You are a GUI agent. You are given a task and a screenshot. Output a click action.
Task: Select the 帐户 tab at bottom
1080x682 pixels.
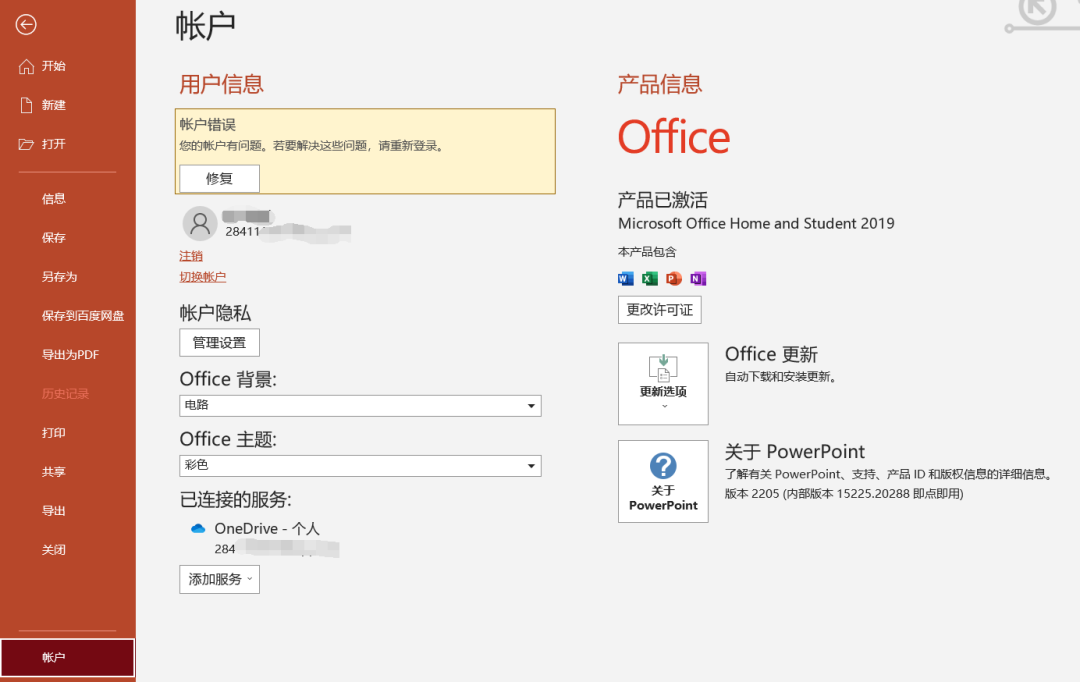click(68, 657)
